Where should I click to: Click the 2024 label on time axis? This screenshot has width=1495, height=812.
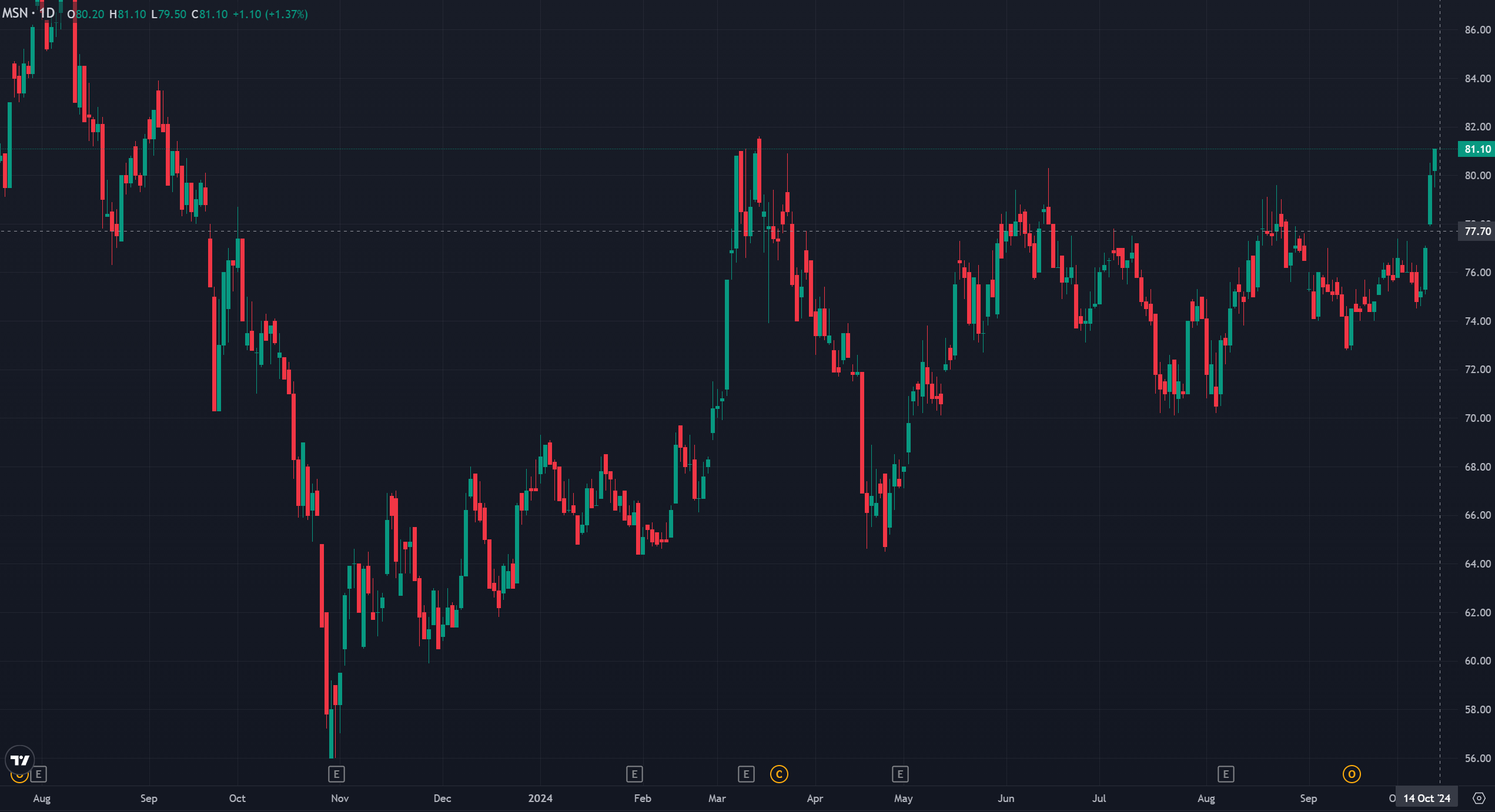click(x=540, y=798)
